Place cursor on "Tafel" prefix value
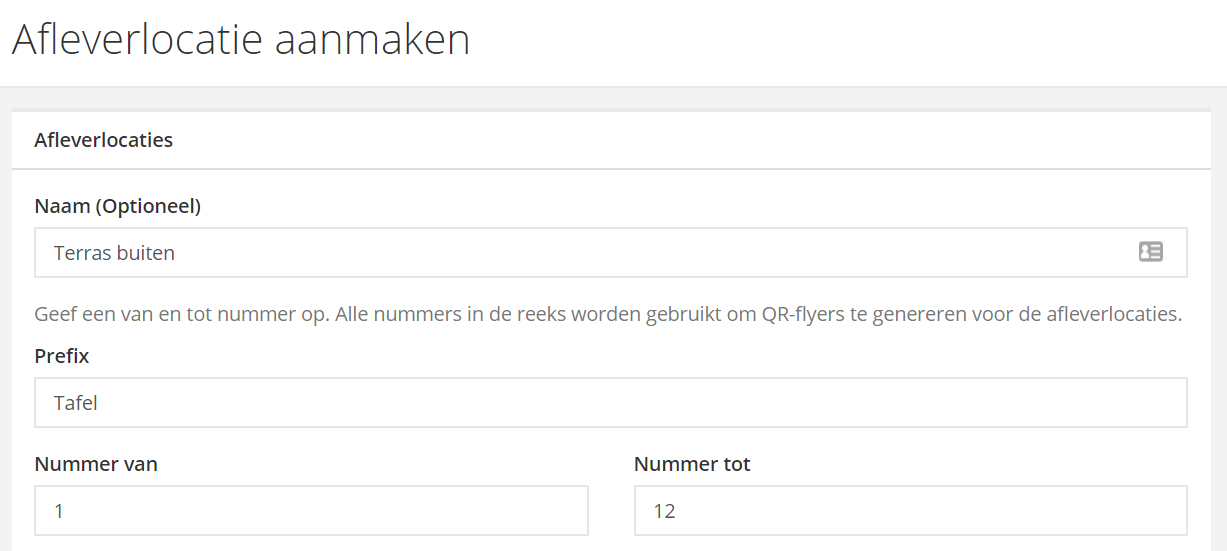 point(76,403)
